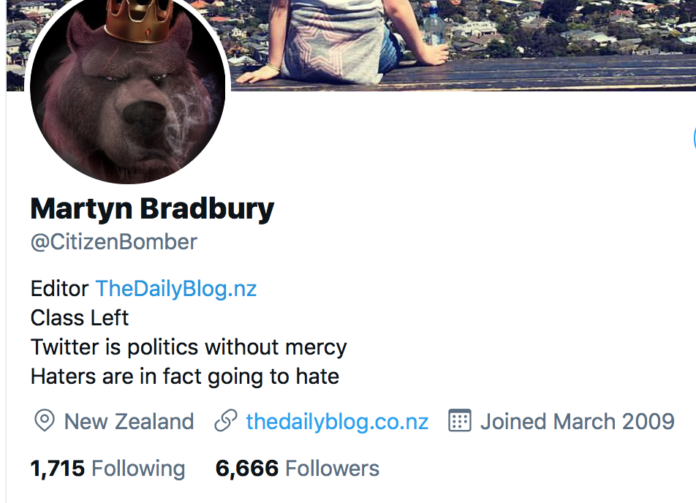Click the chain link icon
Screen dimensions: 696x503
[226, 420]
